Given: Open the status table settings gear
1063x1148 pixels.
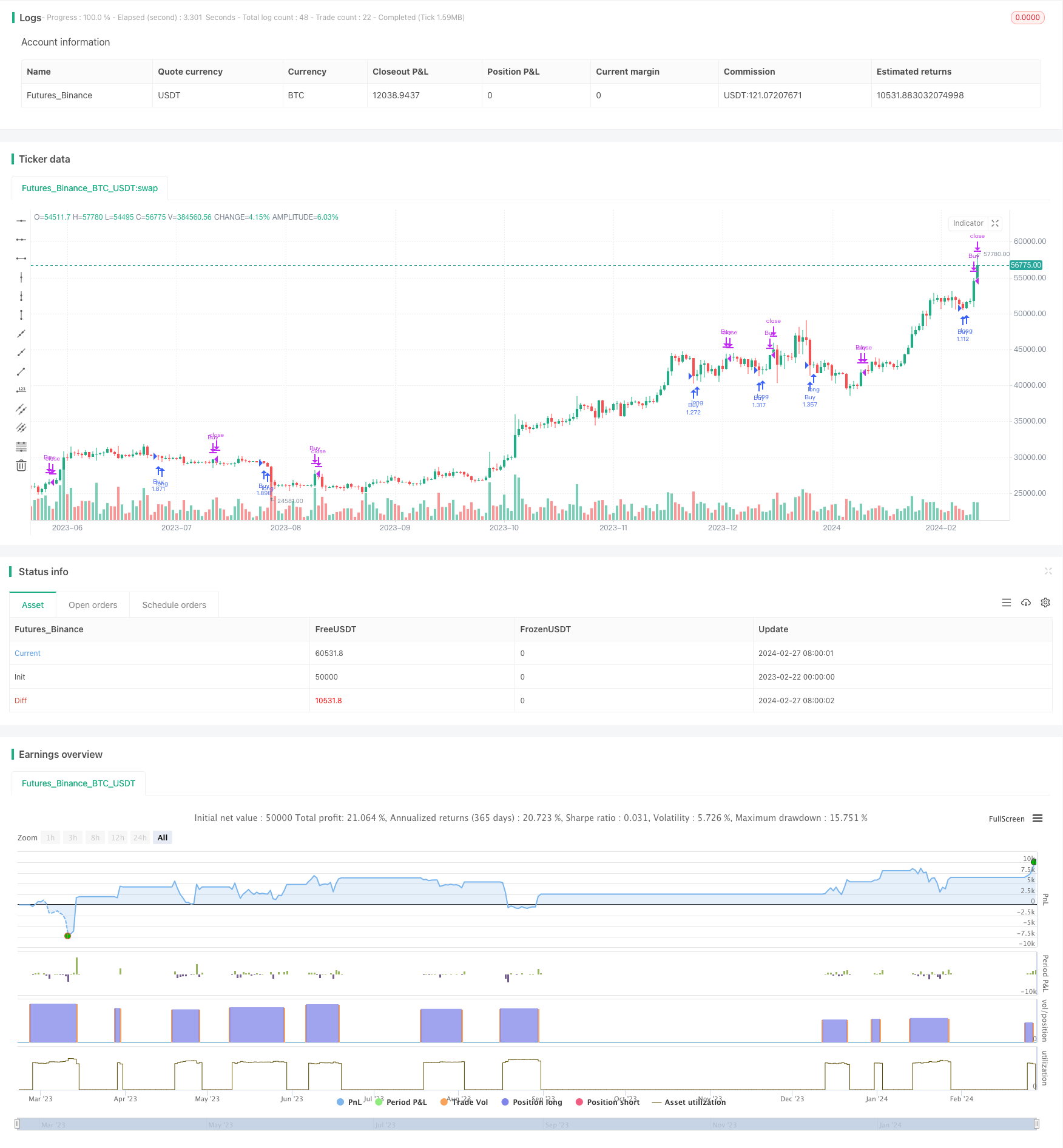Looking at the screenshot, I should point(1045,603).
